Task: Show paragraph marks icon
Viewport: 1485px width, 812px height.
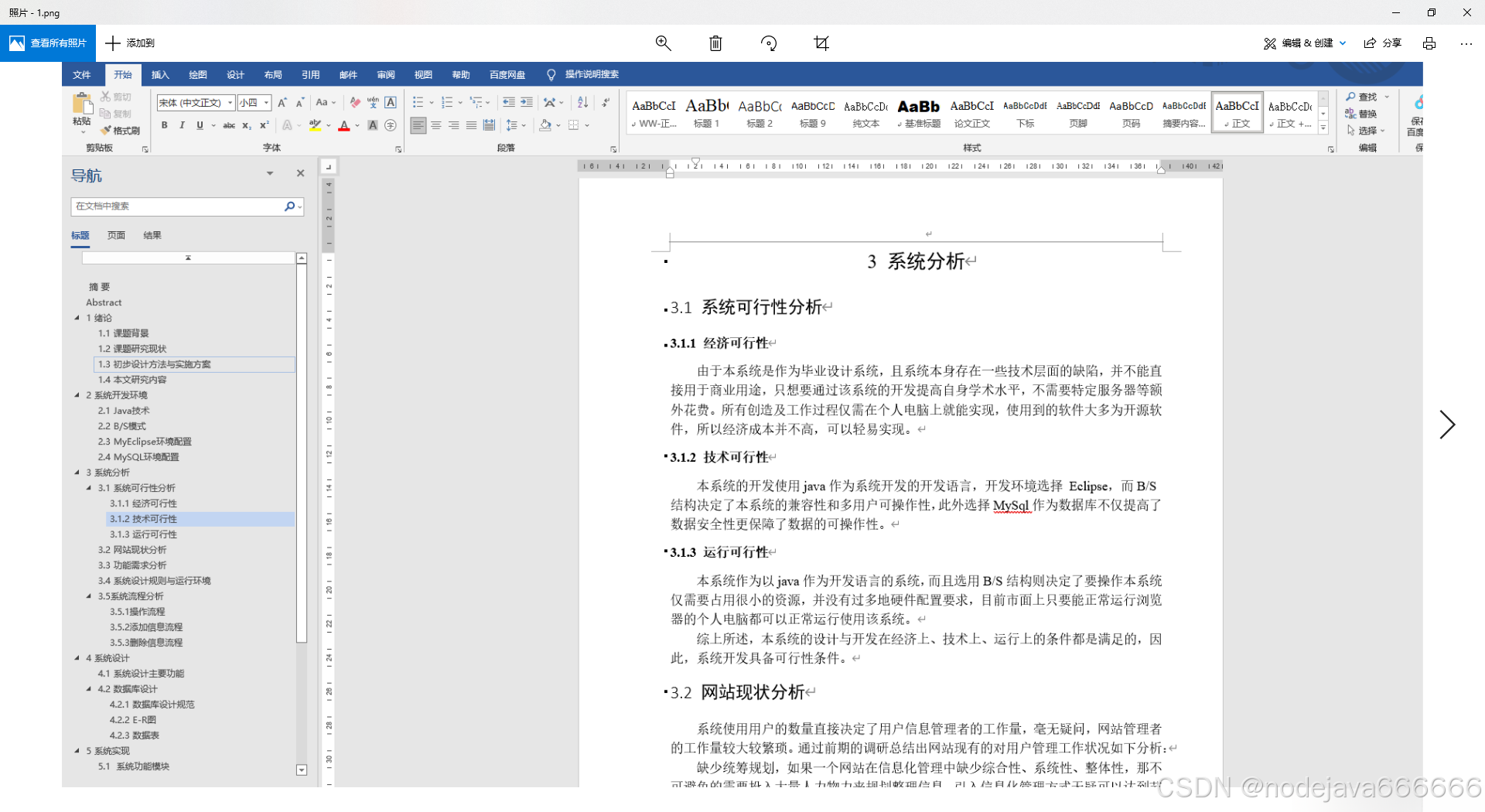Action: [606, 103]
